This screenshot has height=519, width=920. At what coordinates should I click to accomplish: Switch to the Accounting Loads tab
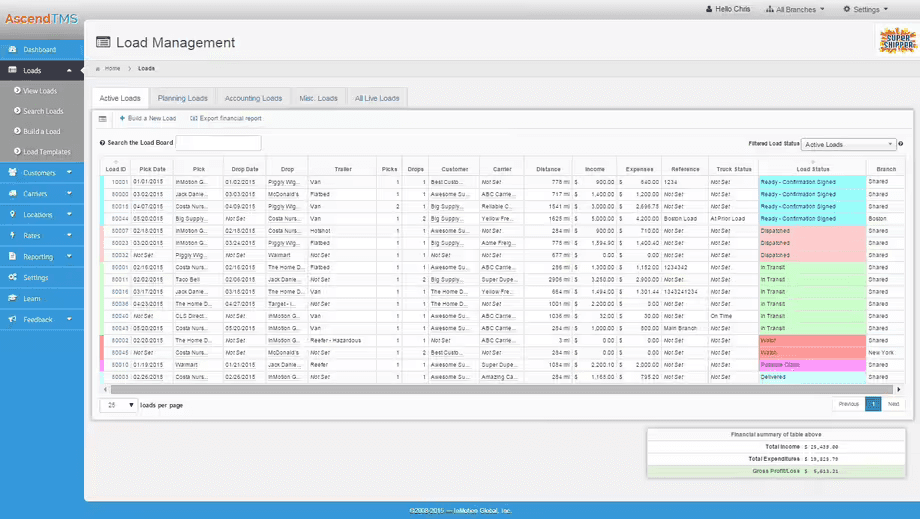coord(253,98)
